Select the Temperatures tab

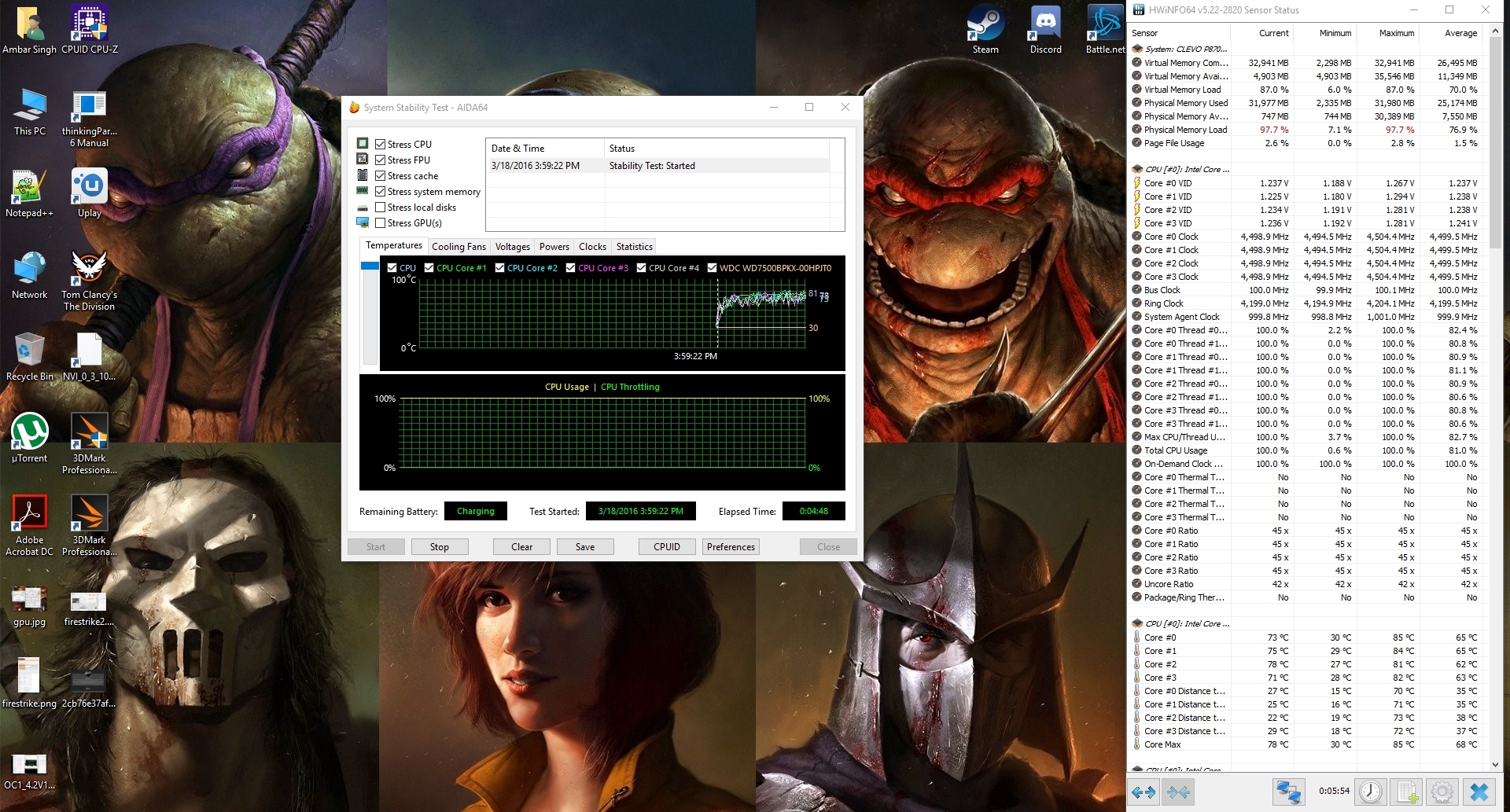pos(394,245)
